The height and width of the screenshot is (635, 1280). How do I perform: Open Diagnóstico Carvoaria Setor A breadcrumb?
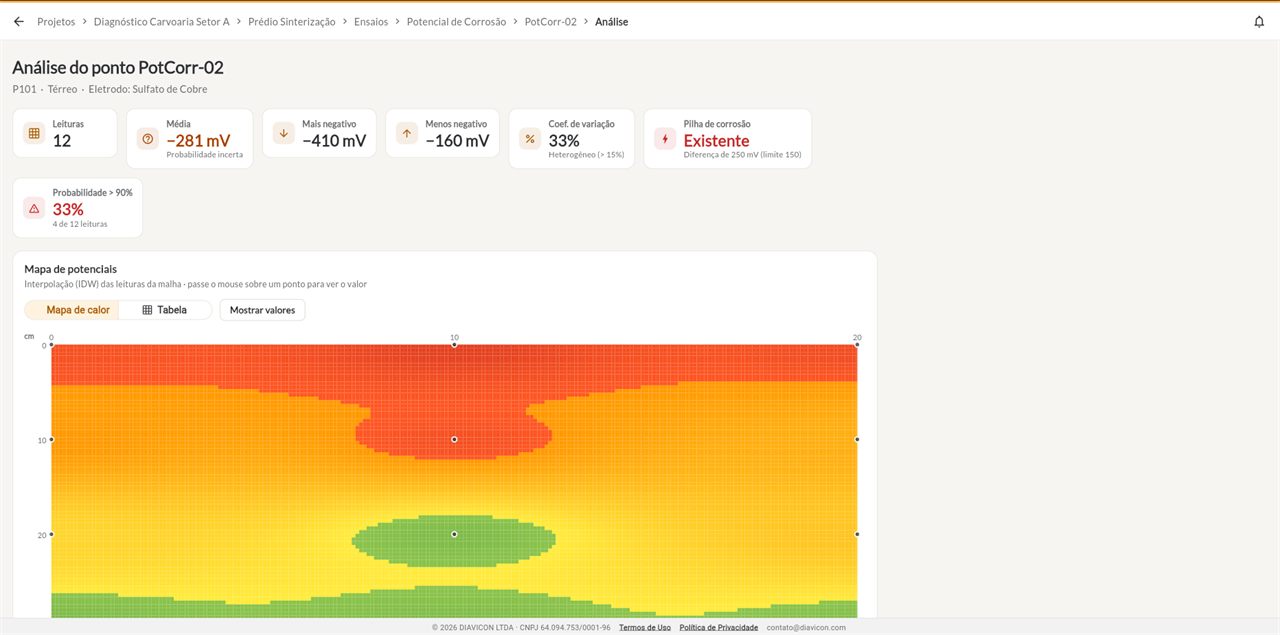162,21
